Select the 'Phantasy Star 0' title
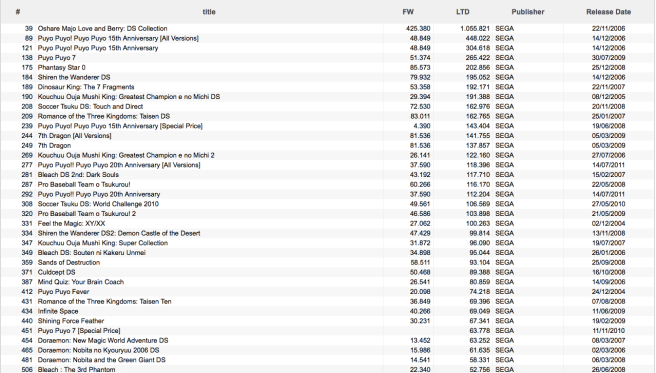 click(62, 67)
